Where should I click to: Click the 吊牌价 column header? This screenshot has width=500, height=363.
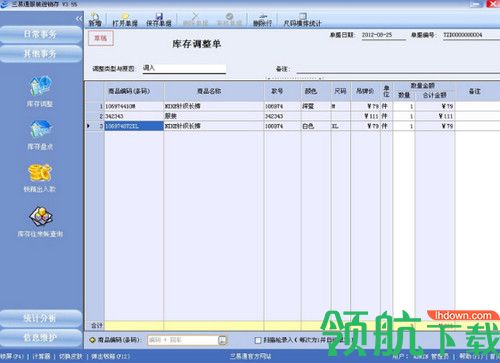click(365, 91)
